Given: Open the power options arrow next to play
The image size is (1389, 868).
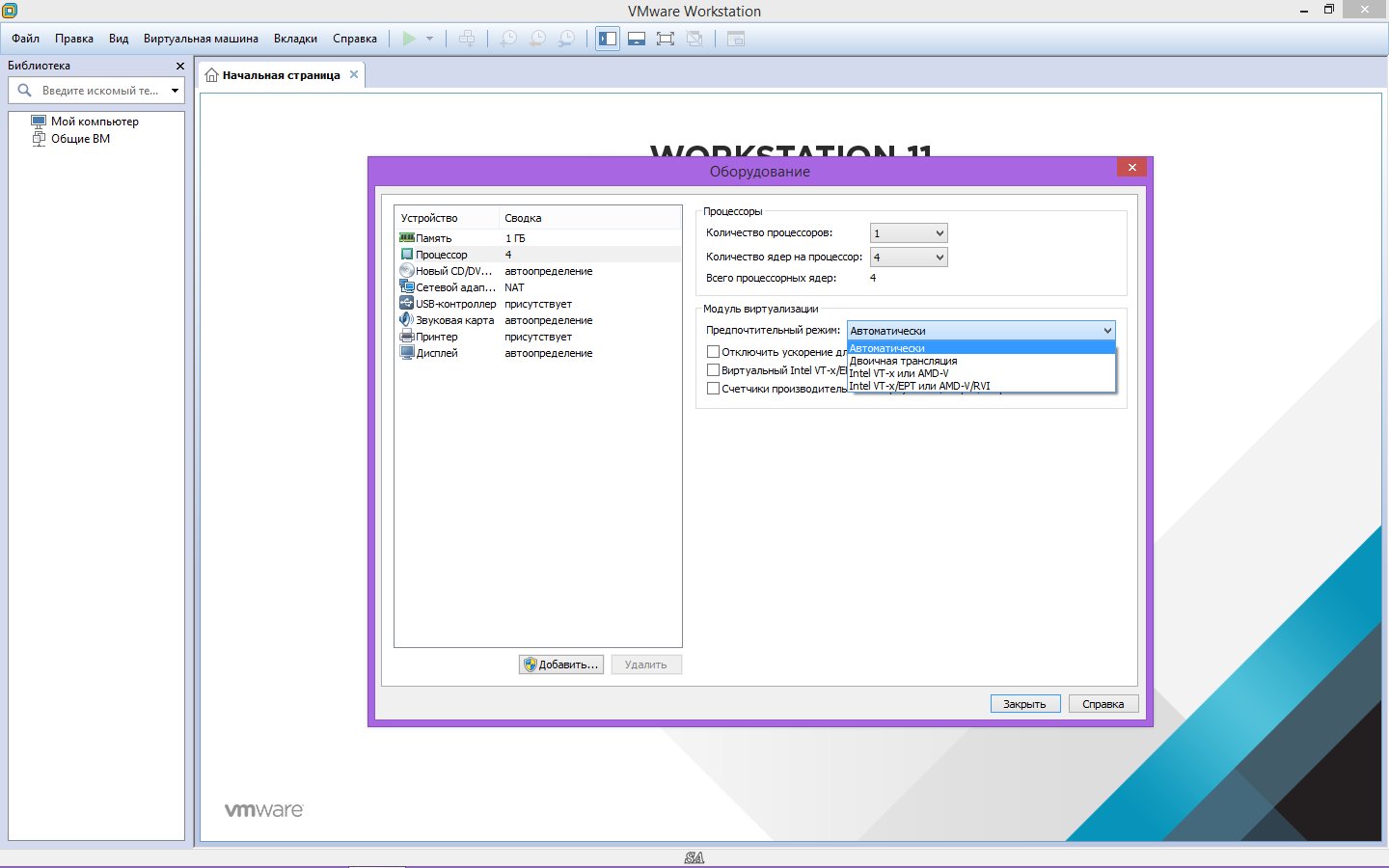Looking at the screenshot, I should click(429, 39).
